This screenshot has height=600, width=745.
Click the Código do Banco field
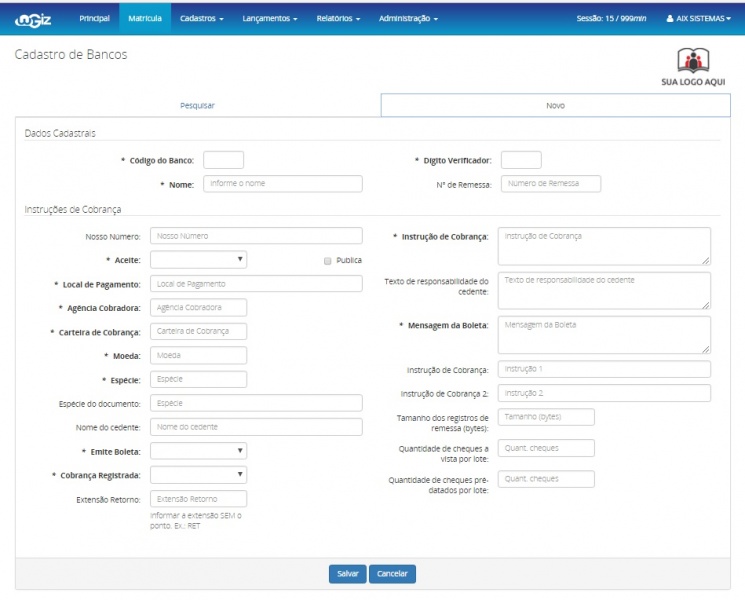click(x=223, y=160)
